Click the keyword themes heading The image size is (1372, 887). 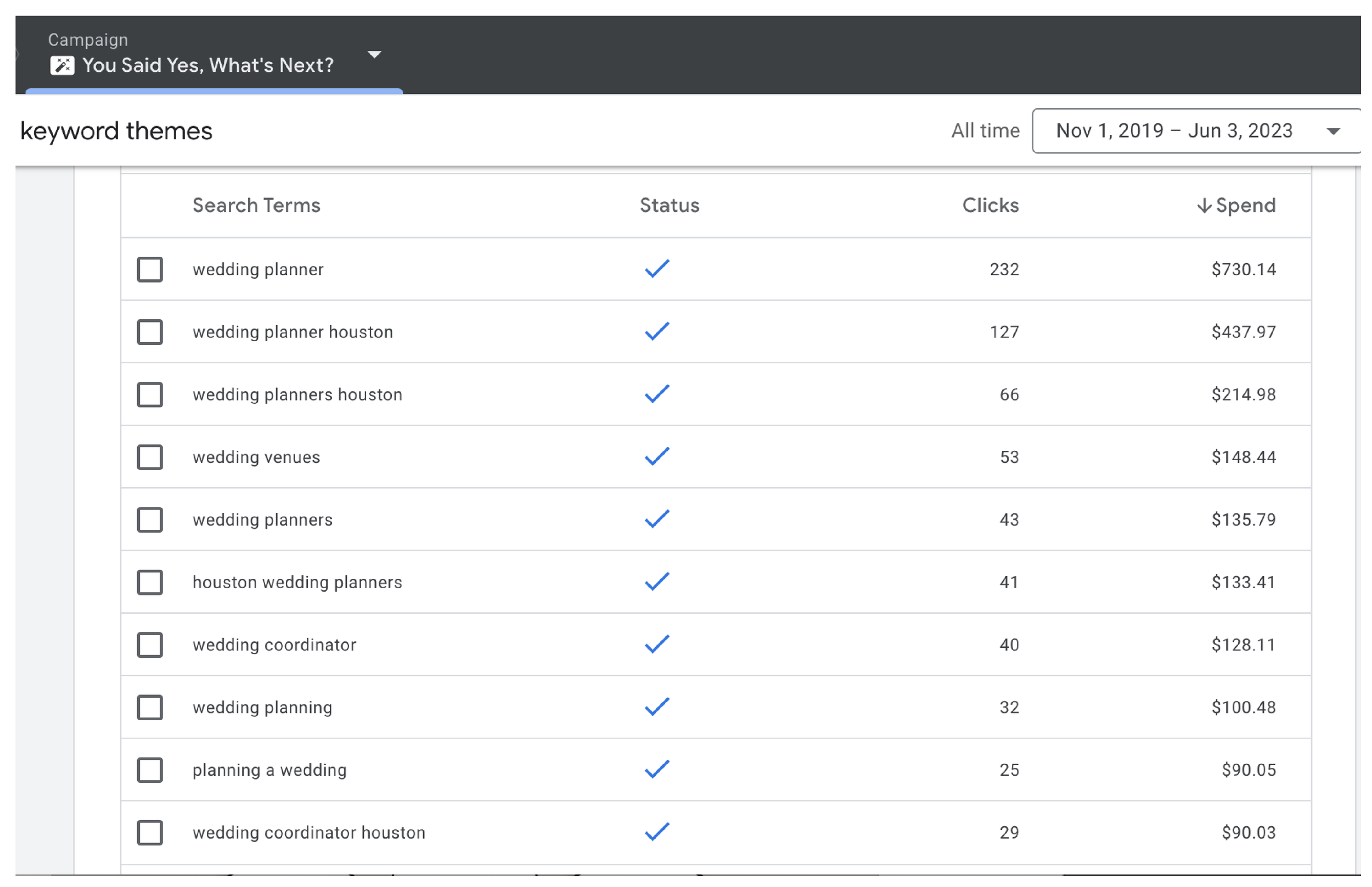tap(116, 131)
